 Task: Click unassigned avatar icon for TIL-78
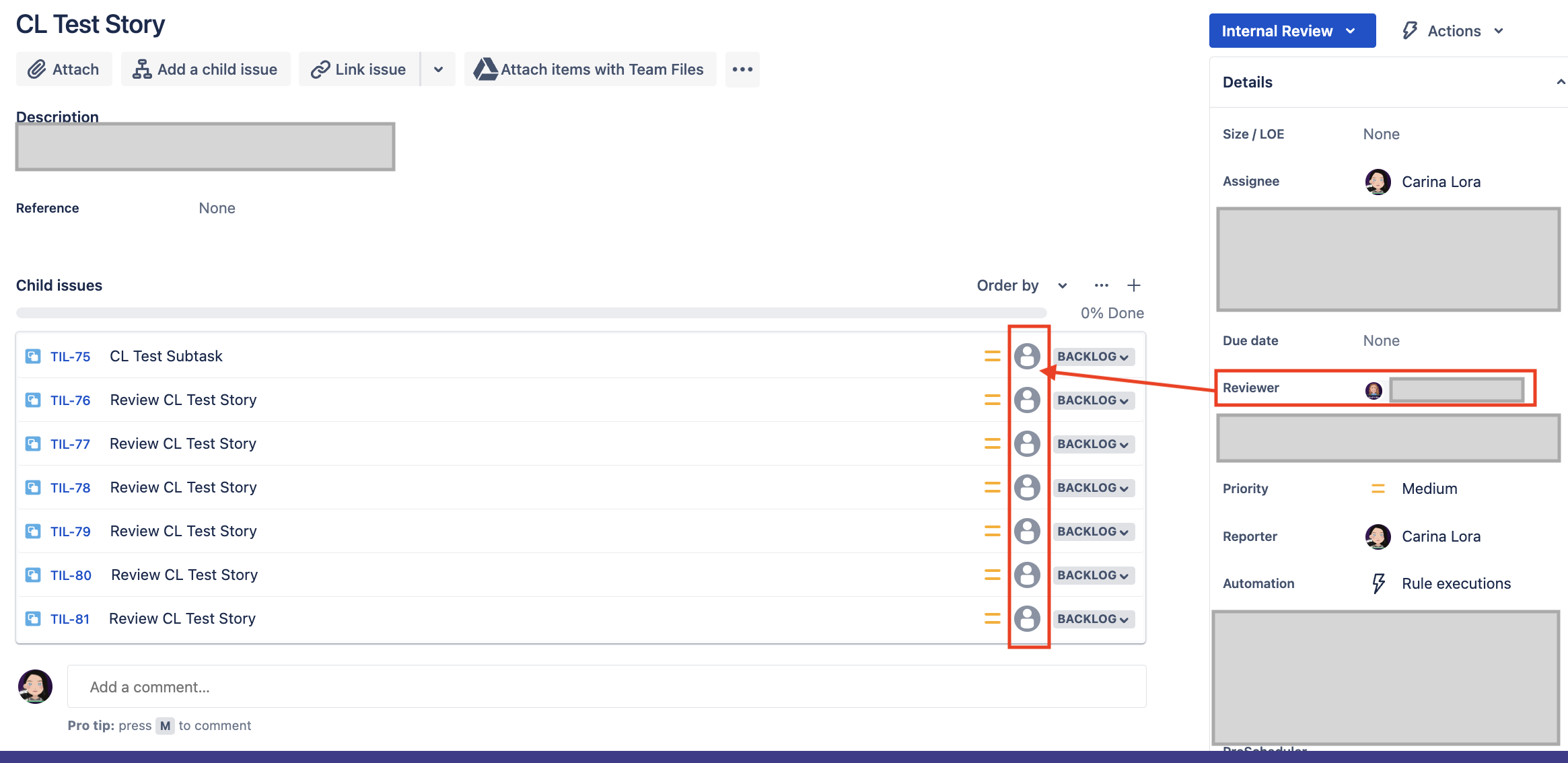point(1027,487)
